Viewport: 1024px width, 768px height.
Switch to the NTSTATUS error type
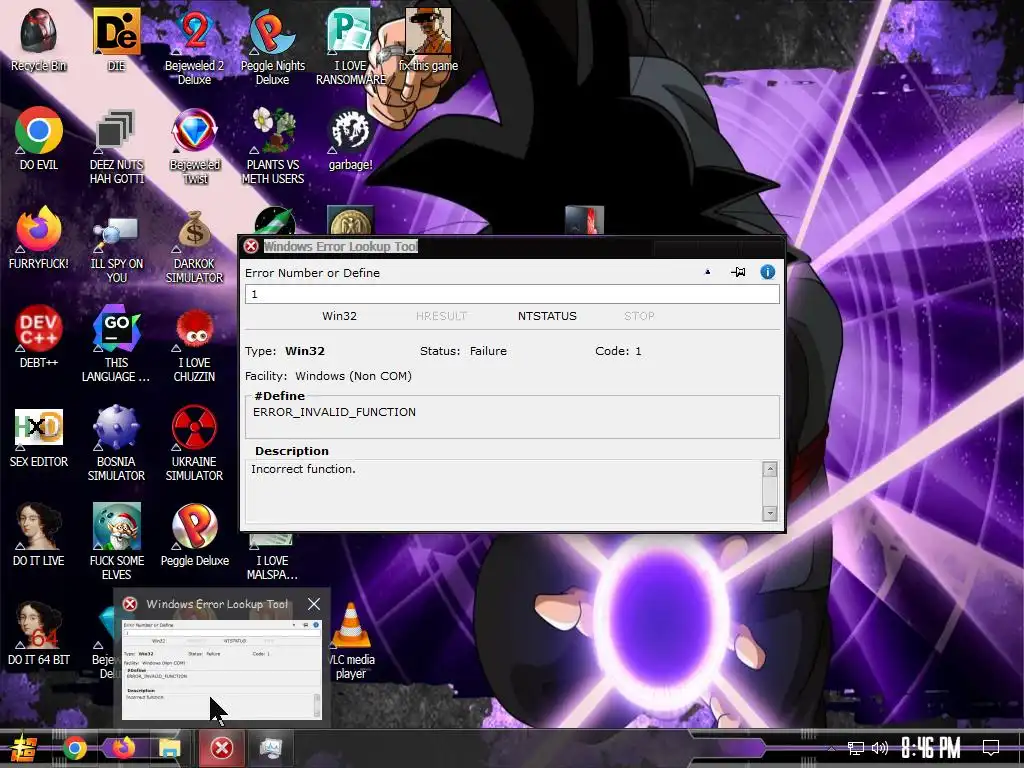[x=547, y=316]
